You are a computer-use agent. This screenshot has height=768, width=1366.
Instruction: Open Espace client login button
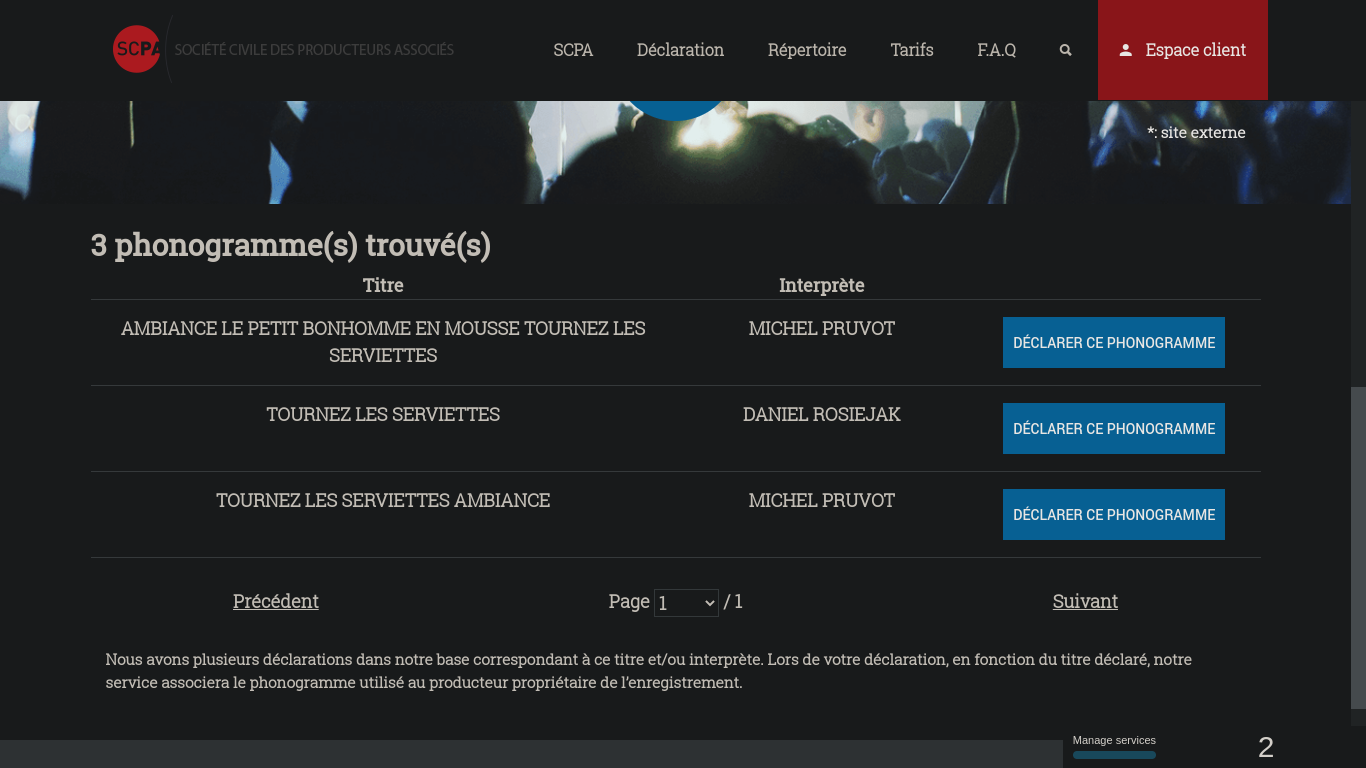[1183, 50]
